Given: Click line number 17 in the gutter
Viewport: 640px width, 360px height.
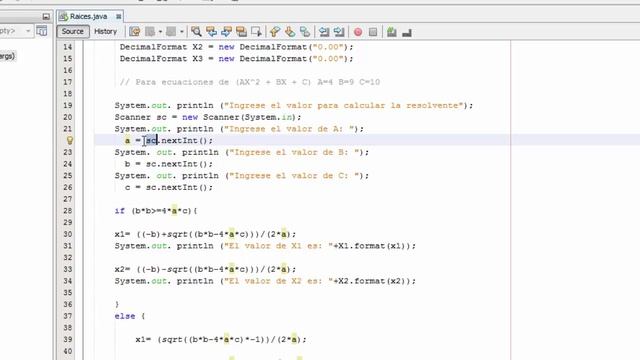Looking at the screenshot, I should click(x=67, y=82).
